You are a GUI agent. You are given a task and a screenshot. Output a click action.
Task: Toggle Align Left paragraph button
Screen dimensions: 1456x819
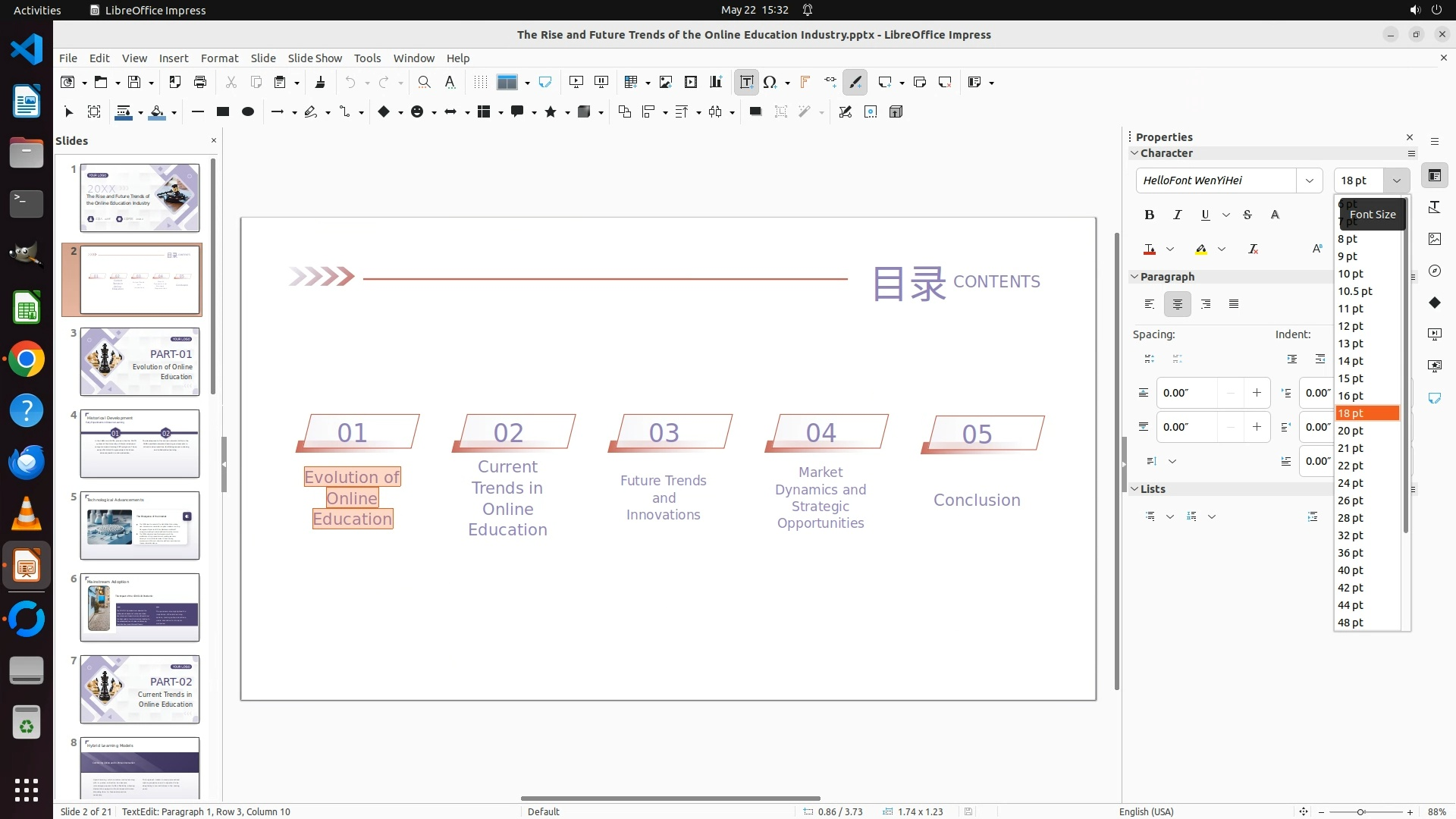point(1149,304)
